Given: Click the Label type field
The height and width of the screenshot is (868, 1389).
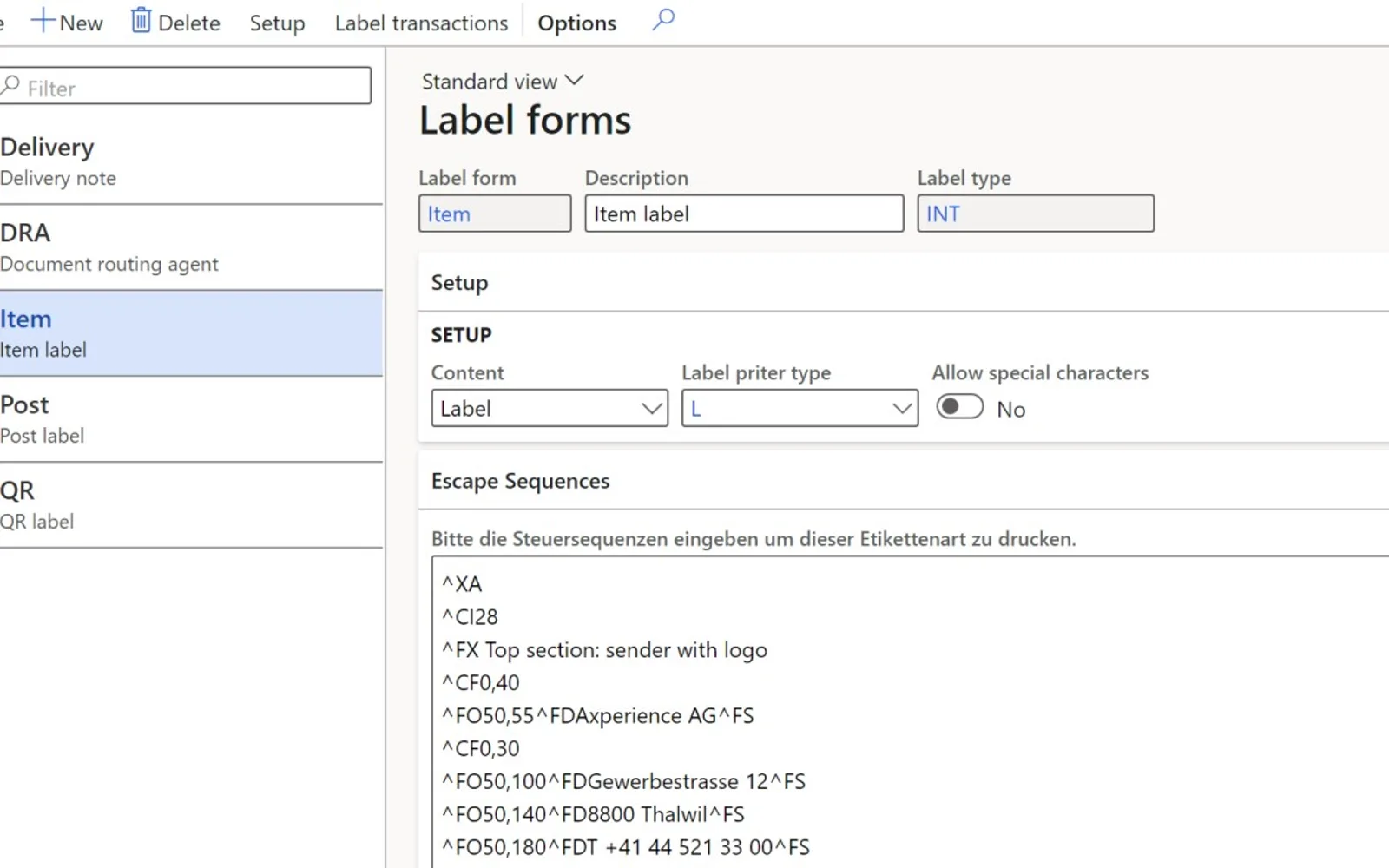Looking at the screenshot, I should pos(1036,214).
